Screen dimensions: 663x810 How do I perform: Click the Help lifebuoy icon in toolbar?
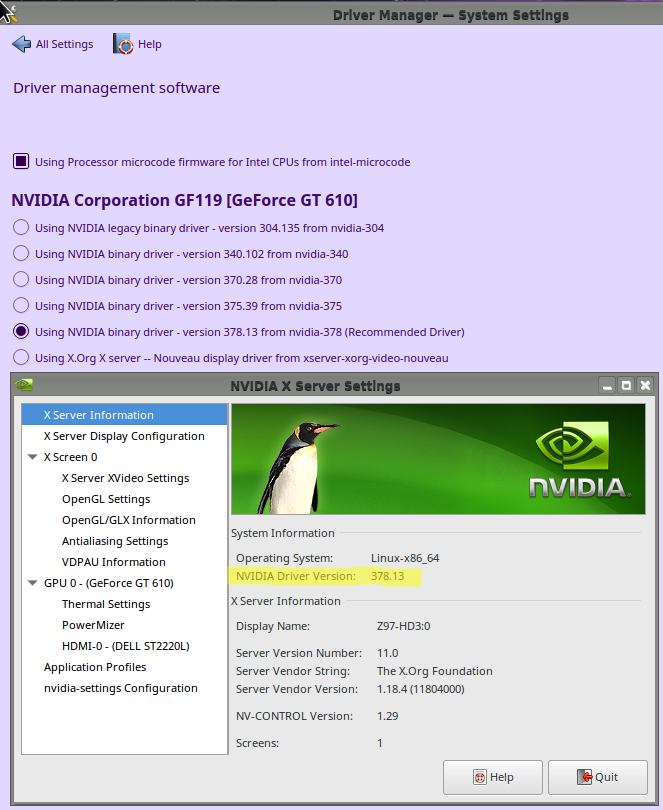tap(123, 44)
